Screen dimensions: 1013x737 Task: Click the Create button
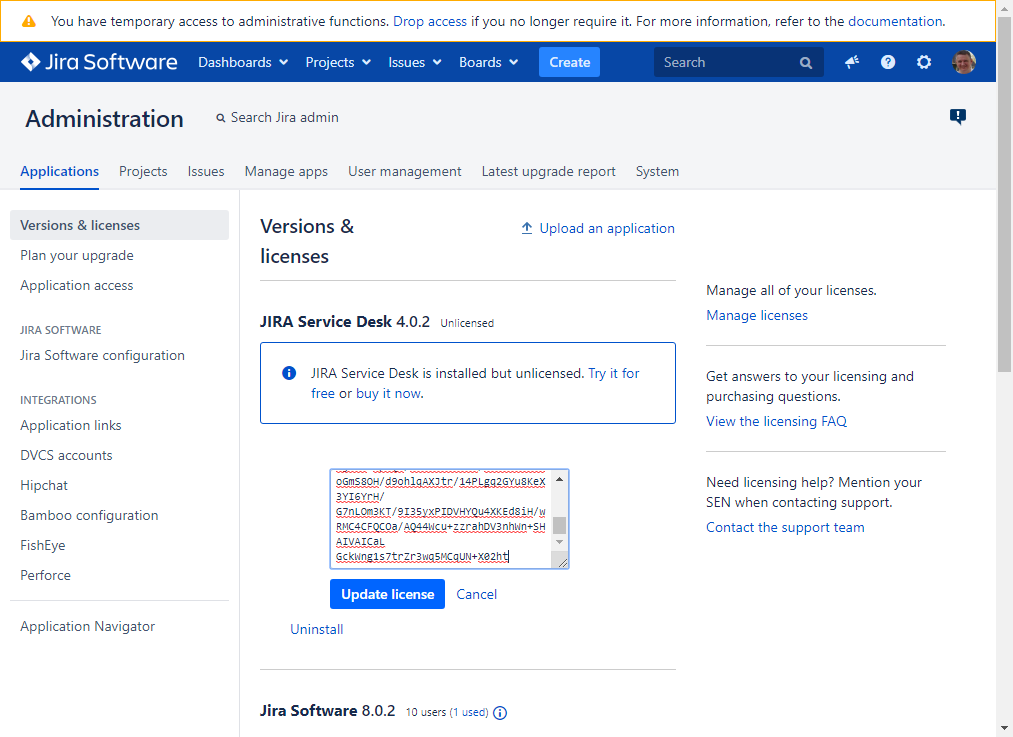[569, 62]
